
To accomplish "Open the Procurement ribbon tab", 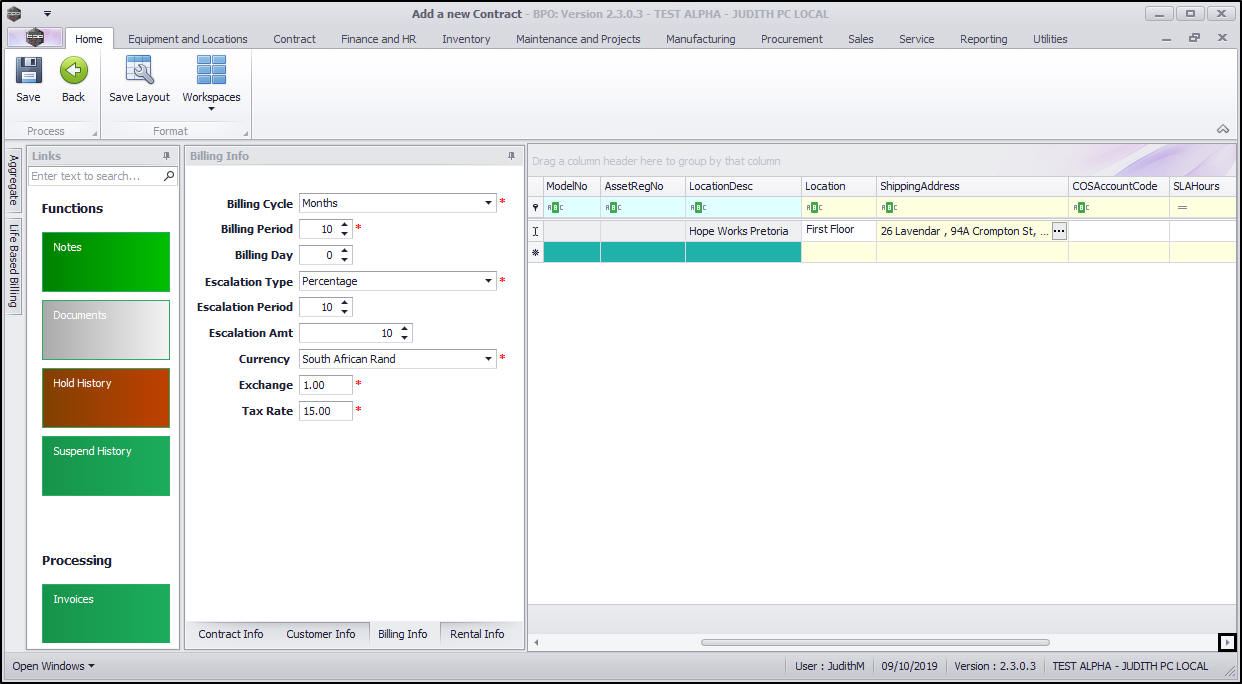I will 791,39.
